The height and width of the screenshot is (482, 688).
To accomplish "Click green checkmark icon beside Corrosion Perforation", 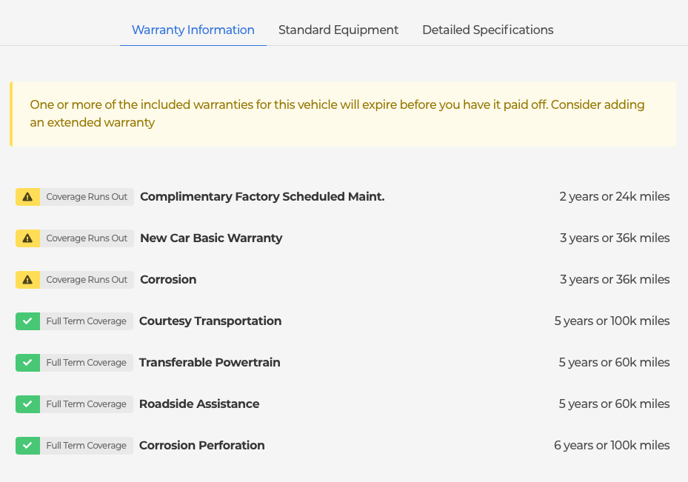I will tap(27, 446).
